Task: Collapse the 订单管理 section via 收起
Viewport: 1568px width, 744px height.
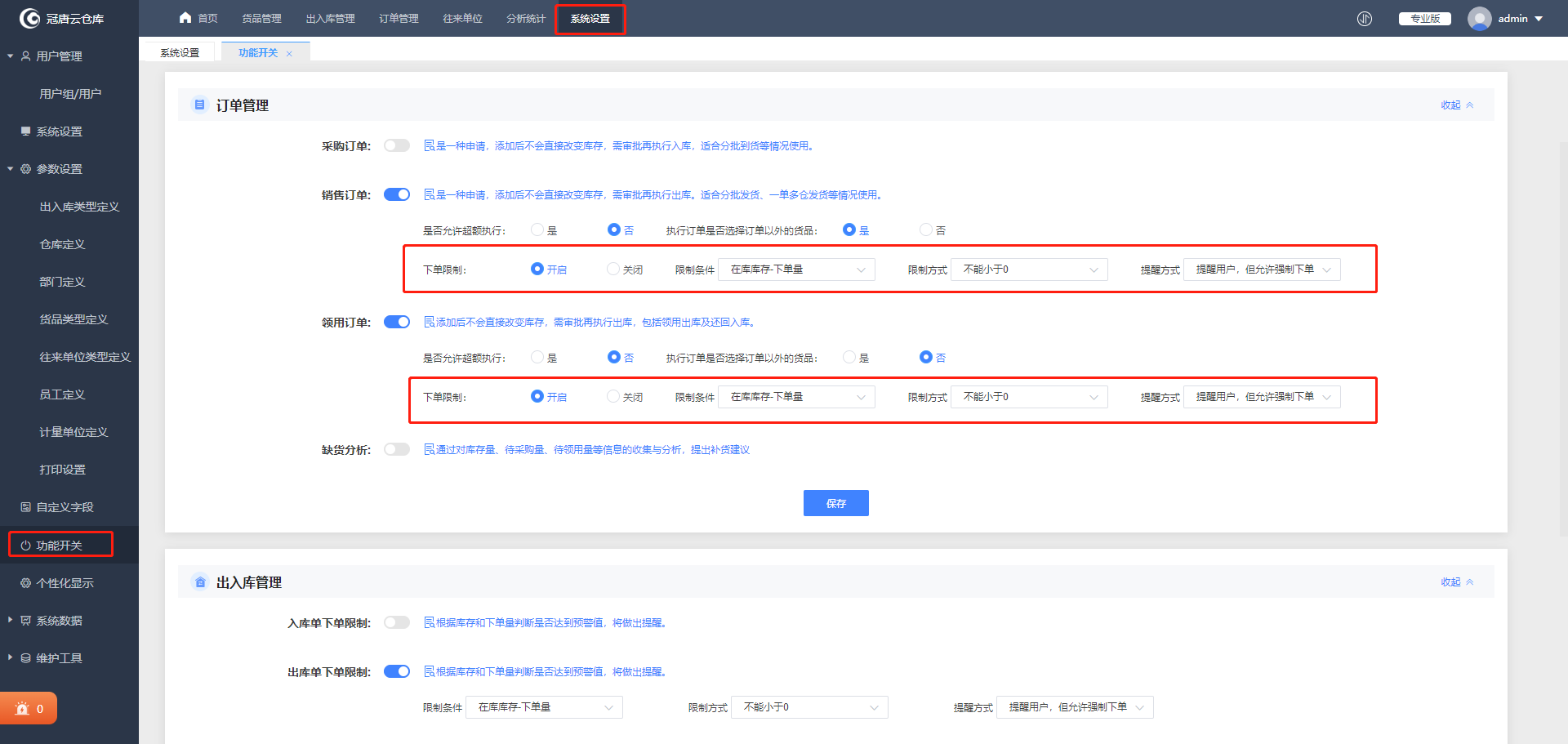Action: 1457,105
